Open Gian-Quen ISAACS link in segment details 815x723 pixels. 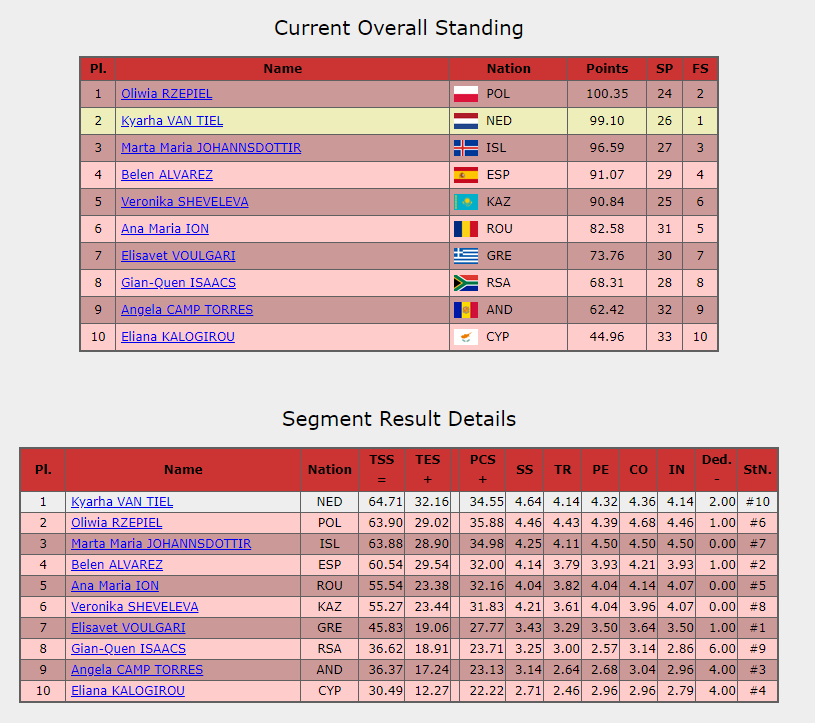coord(128,649)
